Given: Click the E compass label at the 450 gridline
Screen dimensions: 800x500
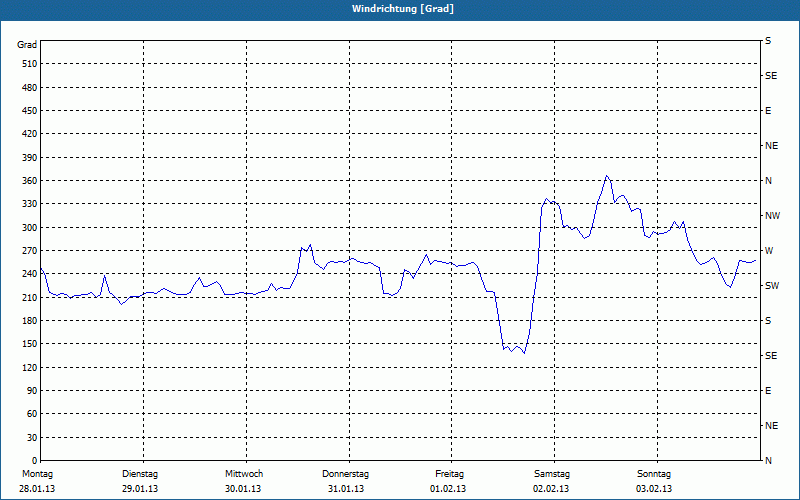Looking at the screenshot, I should (x=768, y=111).
